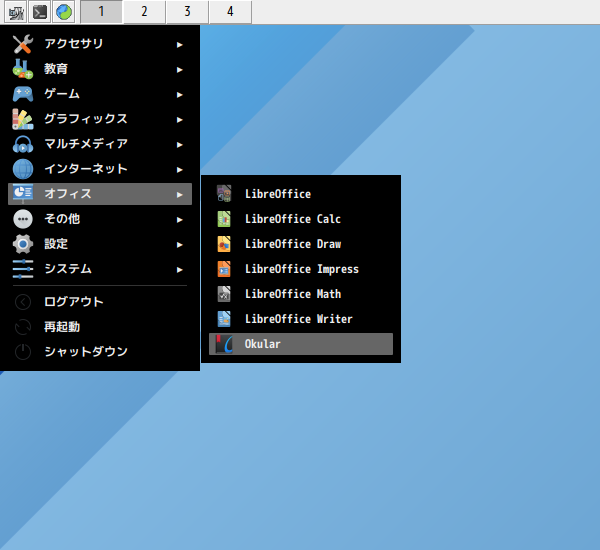
Task: Expand the 教育 submenu arrow
Action: coord(179,70)
